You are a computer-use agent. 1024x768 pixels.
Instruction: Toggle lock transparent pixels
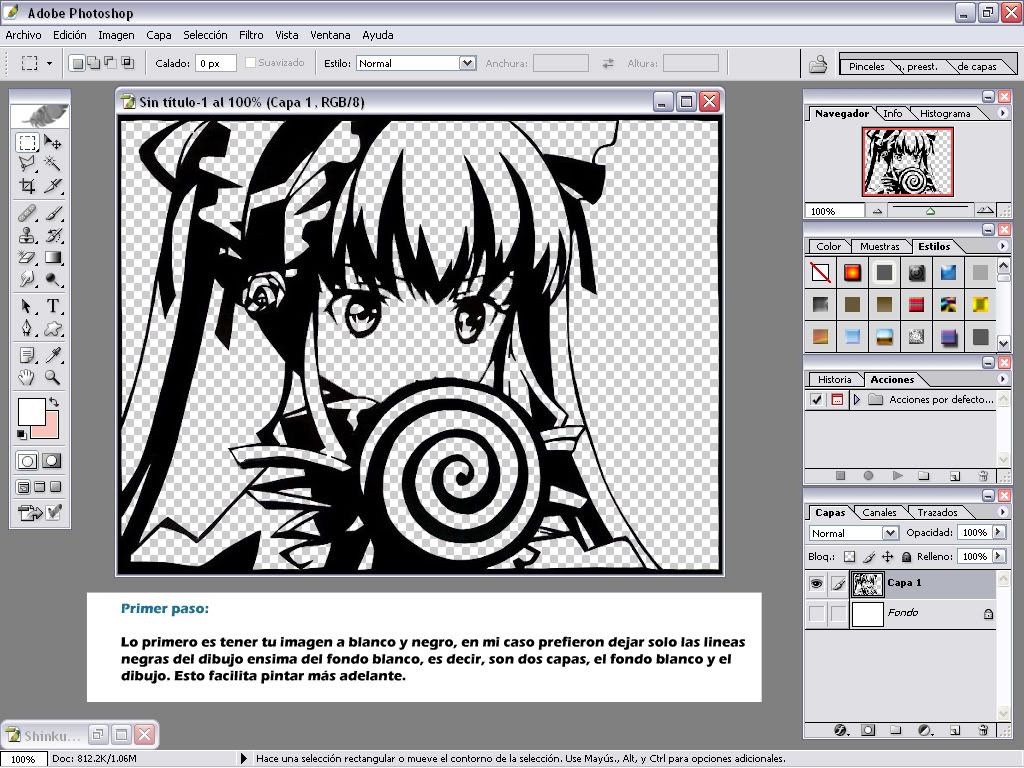tap(849, 556)
